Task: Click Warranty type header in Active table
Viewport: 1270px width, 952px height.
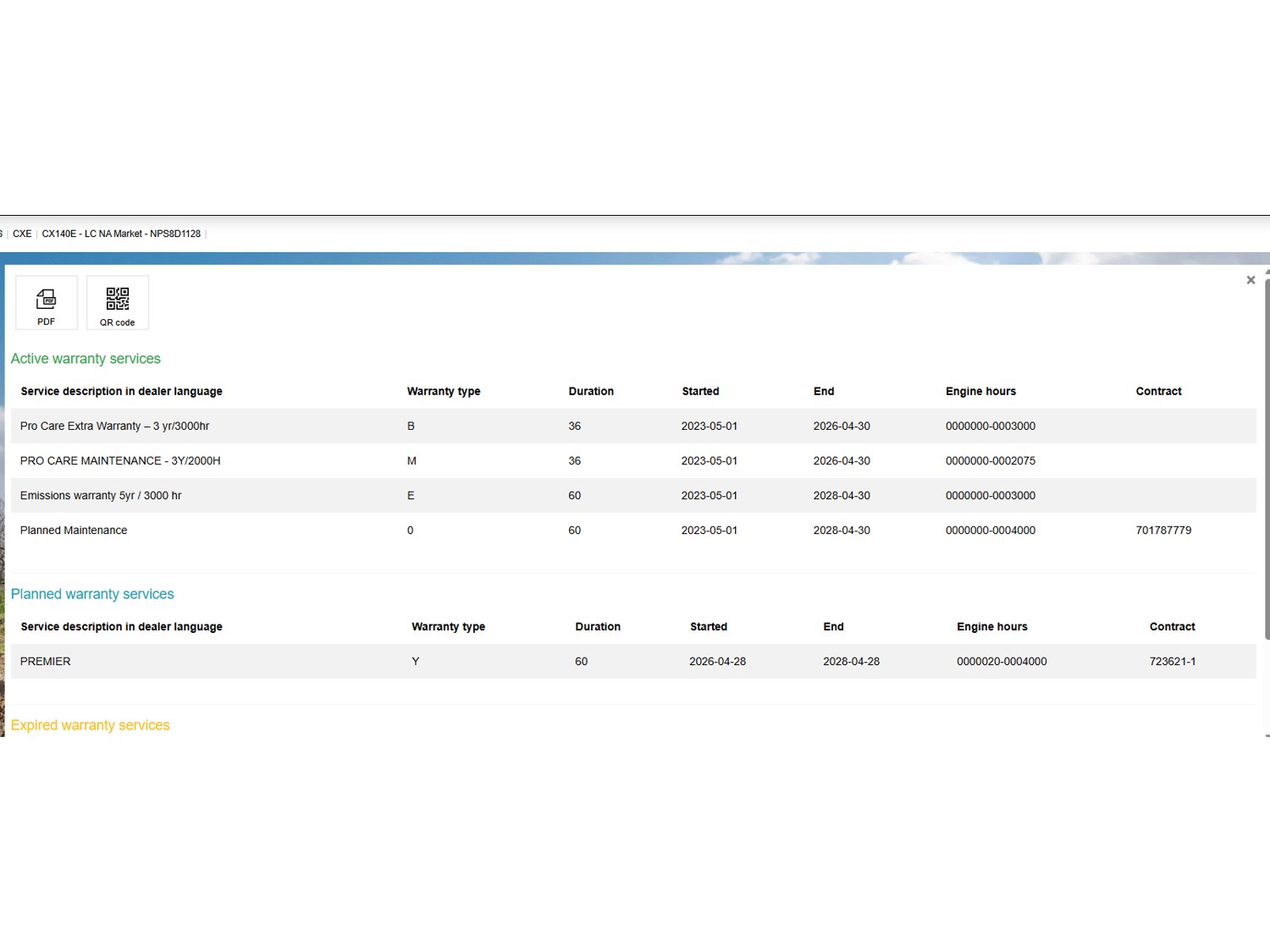Action: (x=444, y=392)
